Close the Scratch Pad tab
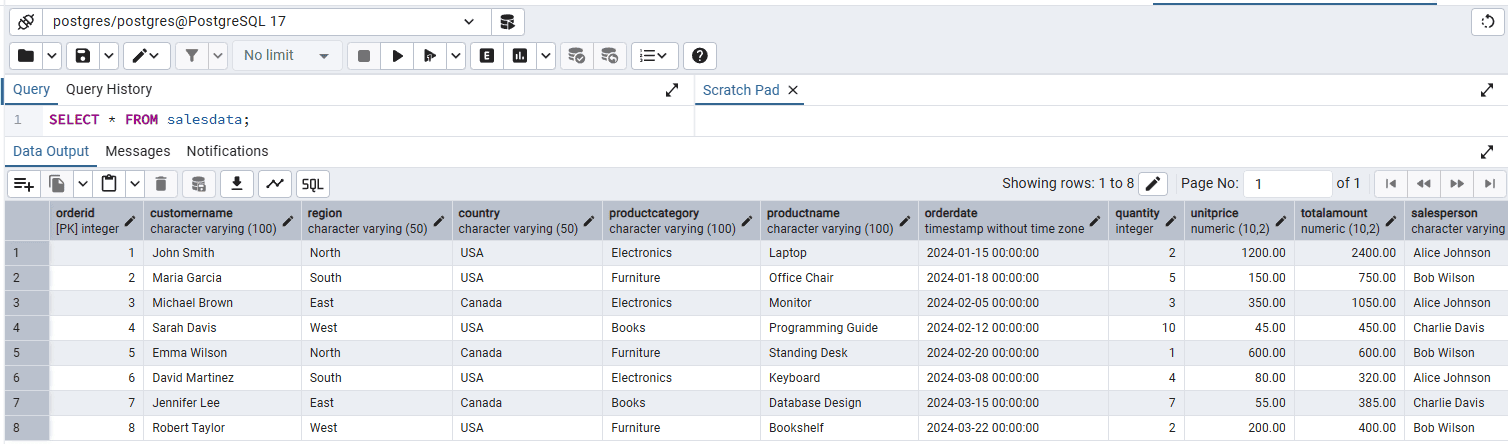The height and width of the screenshot is (444, 1508). coord(793,90)
